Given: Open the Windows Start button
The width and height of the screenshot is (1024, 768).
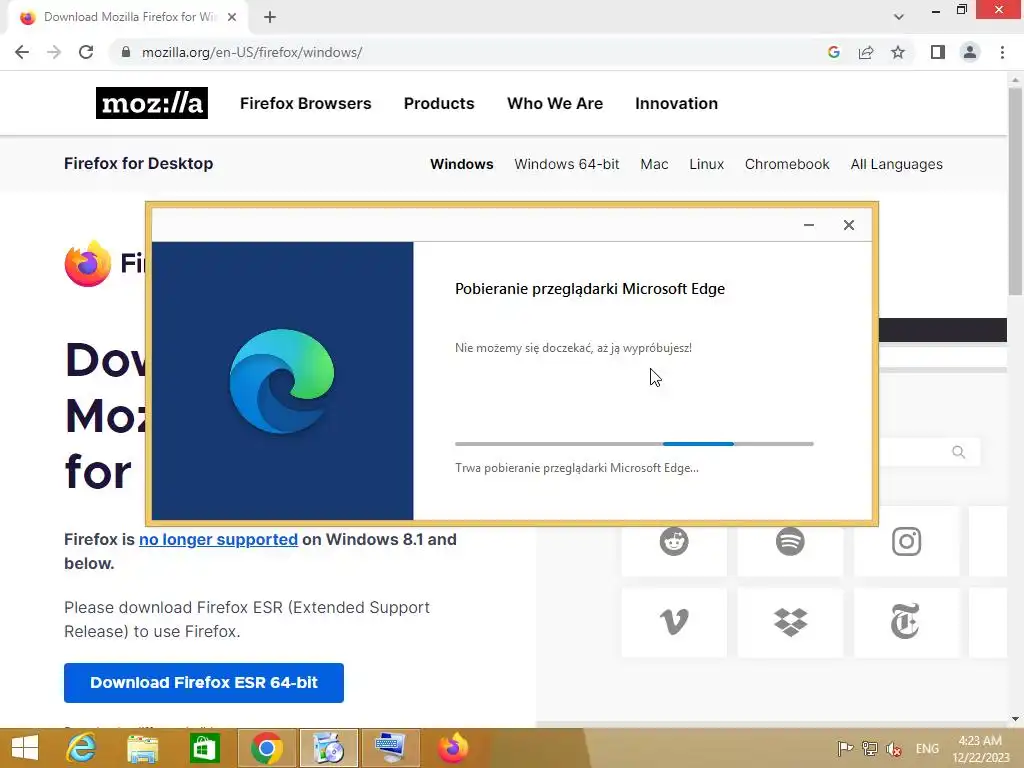Looking at the screenshot, I should click(x=25, y=748).
